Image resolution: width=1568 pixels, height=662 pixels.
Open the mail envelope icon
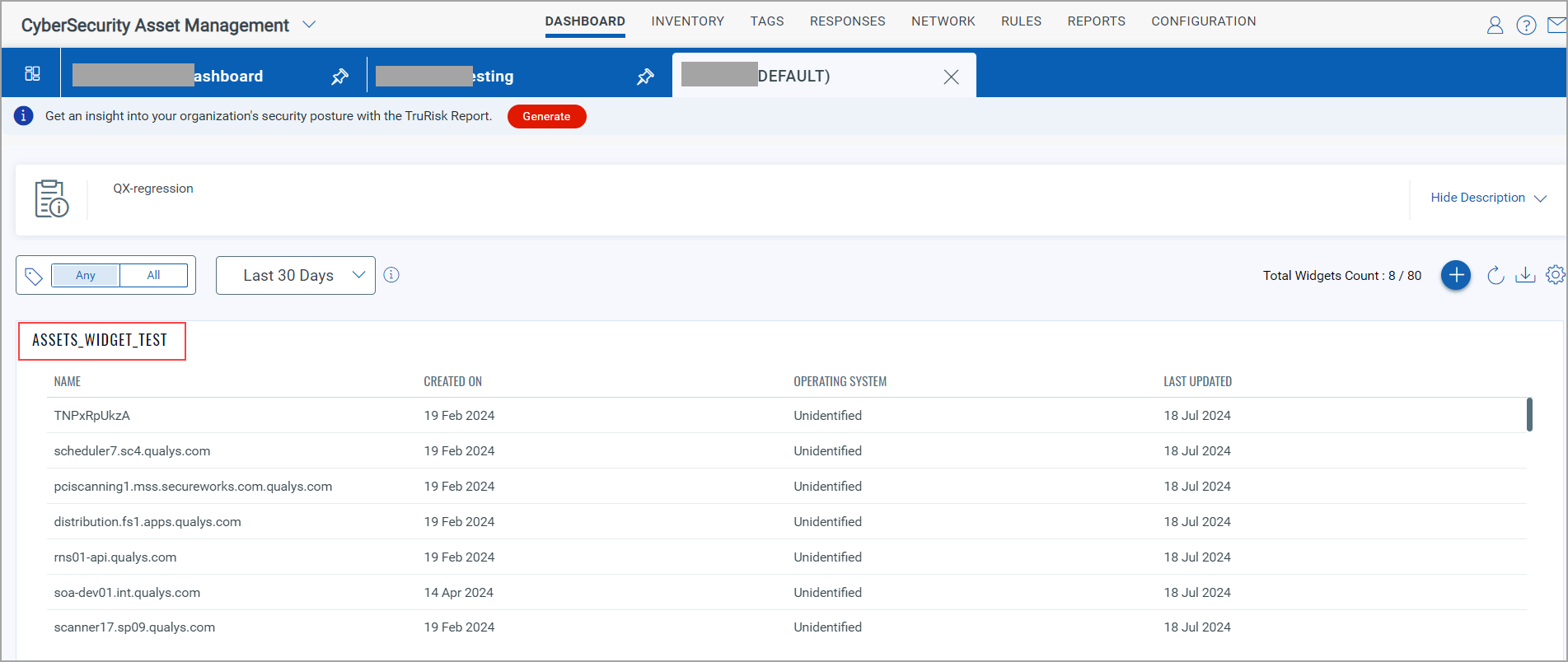[1557, 26]
